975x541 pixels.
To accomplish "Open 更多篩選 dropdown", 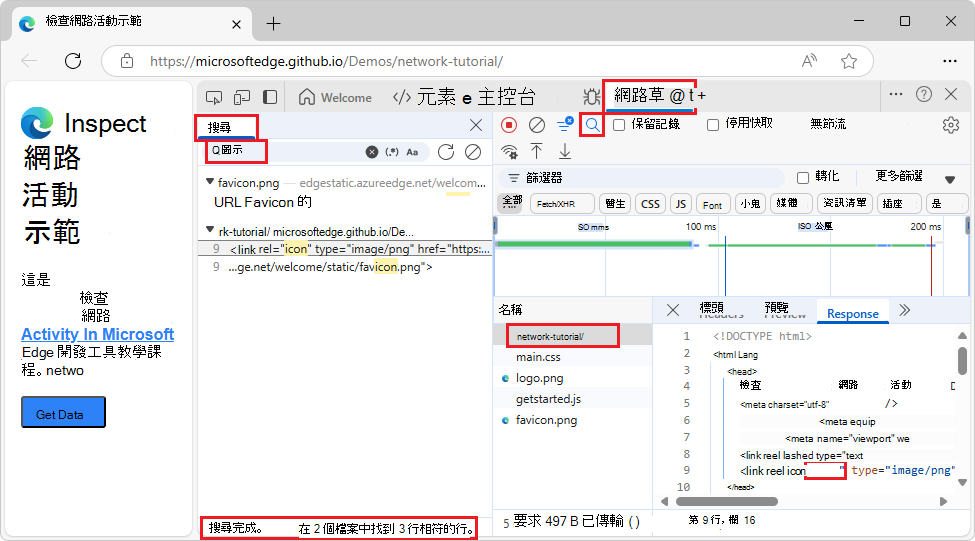I will coord(915,177).
